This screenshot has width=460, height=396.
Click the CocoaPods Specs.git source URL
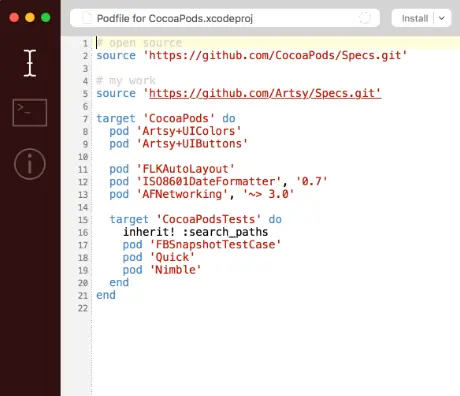pos(275,55)
